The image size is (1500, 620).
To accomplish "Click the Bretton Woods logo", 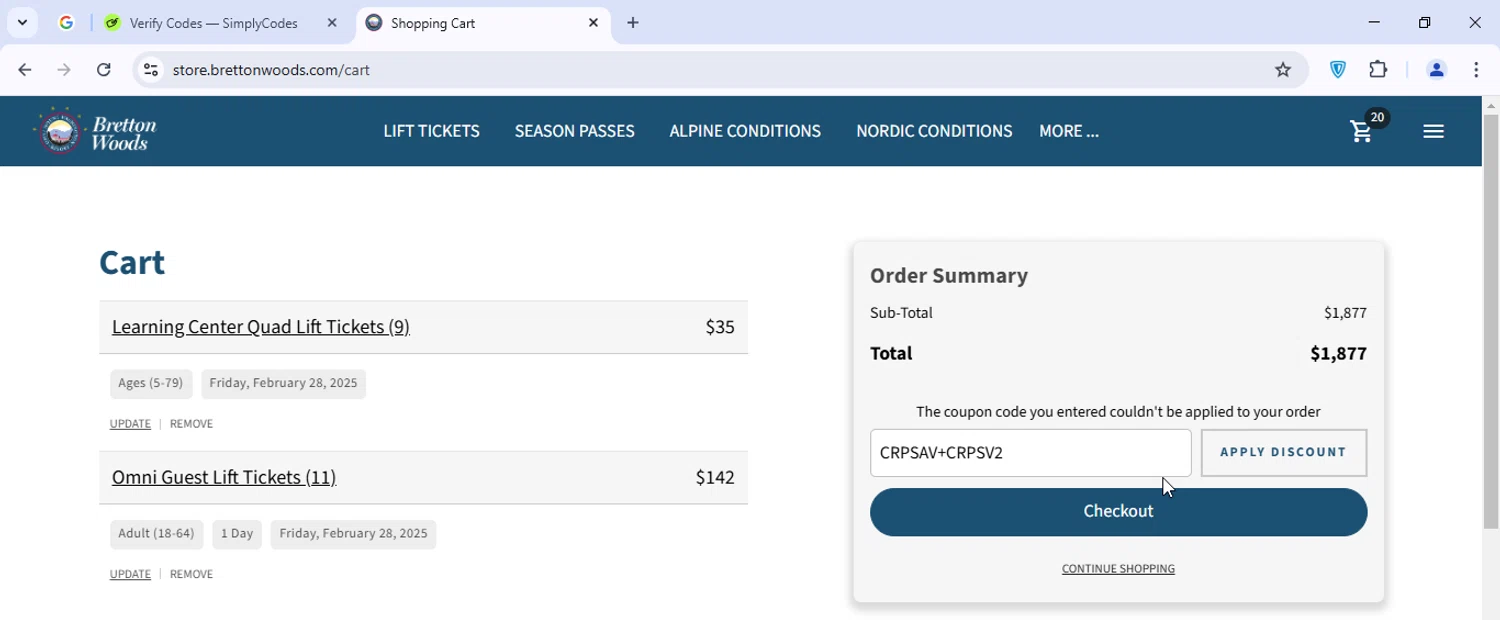I will coord(96,131).
